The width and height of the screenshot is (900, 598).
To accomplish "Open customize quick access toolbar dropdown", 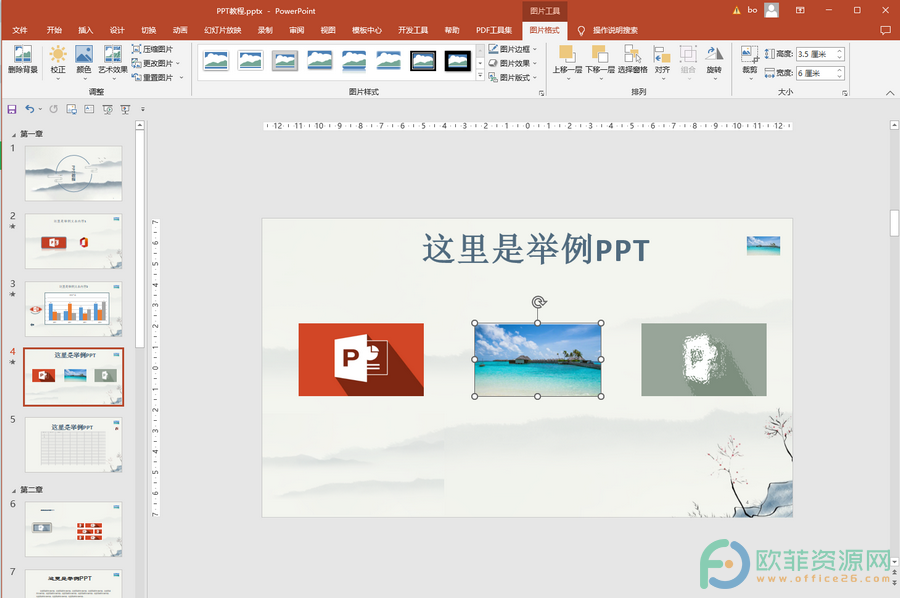I will [x=143, y=109].
